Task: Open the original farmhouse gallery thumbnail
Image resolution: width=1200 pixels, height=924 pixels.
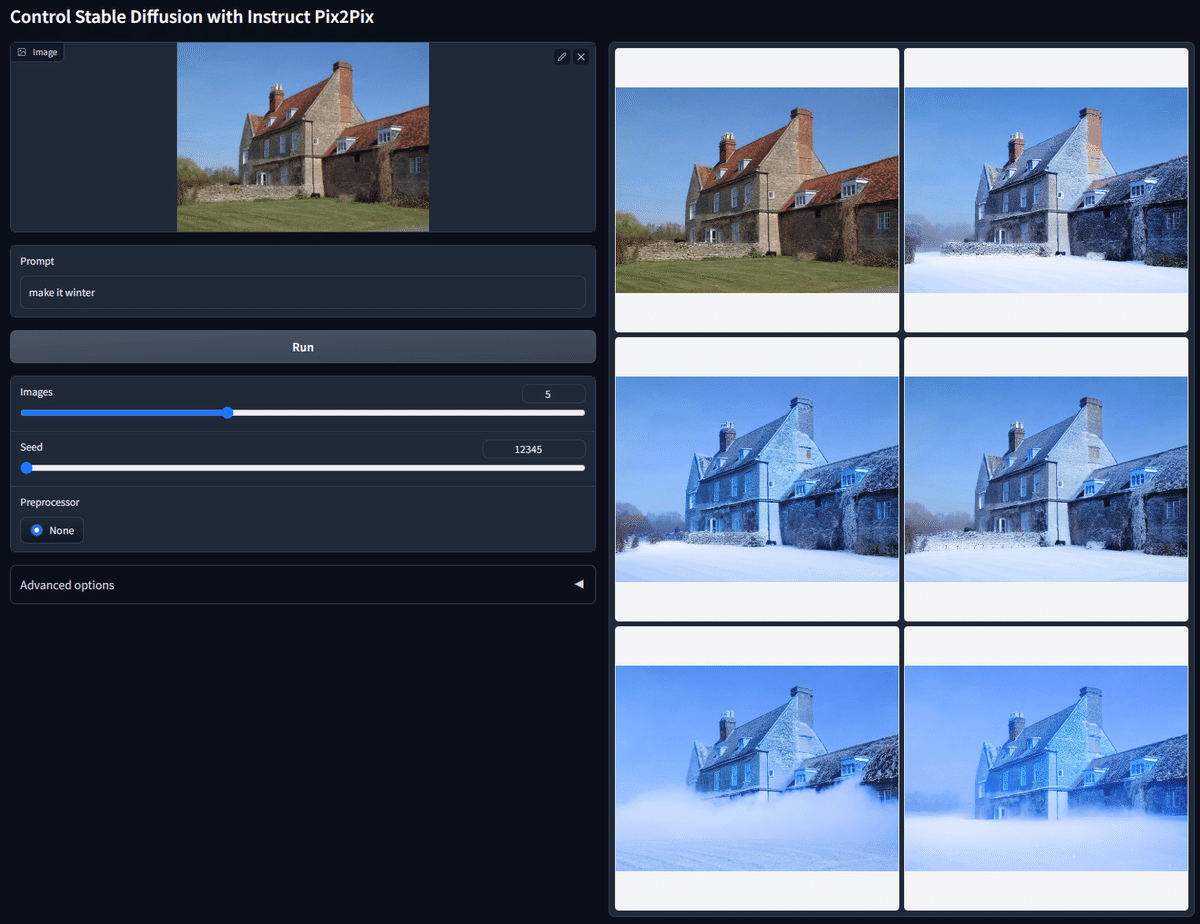Action: click(757, 190)
